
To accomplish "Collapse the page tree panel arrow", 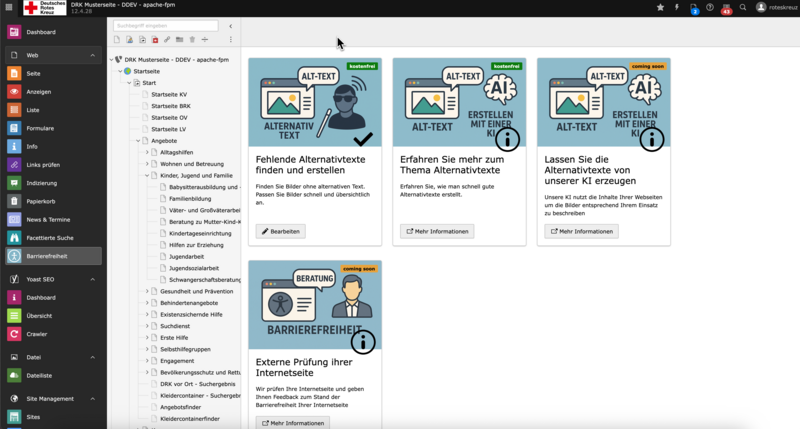I will (231, 26).
